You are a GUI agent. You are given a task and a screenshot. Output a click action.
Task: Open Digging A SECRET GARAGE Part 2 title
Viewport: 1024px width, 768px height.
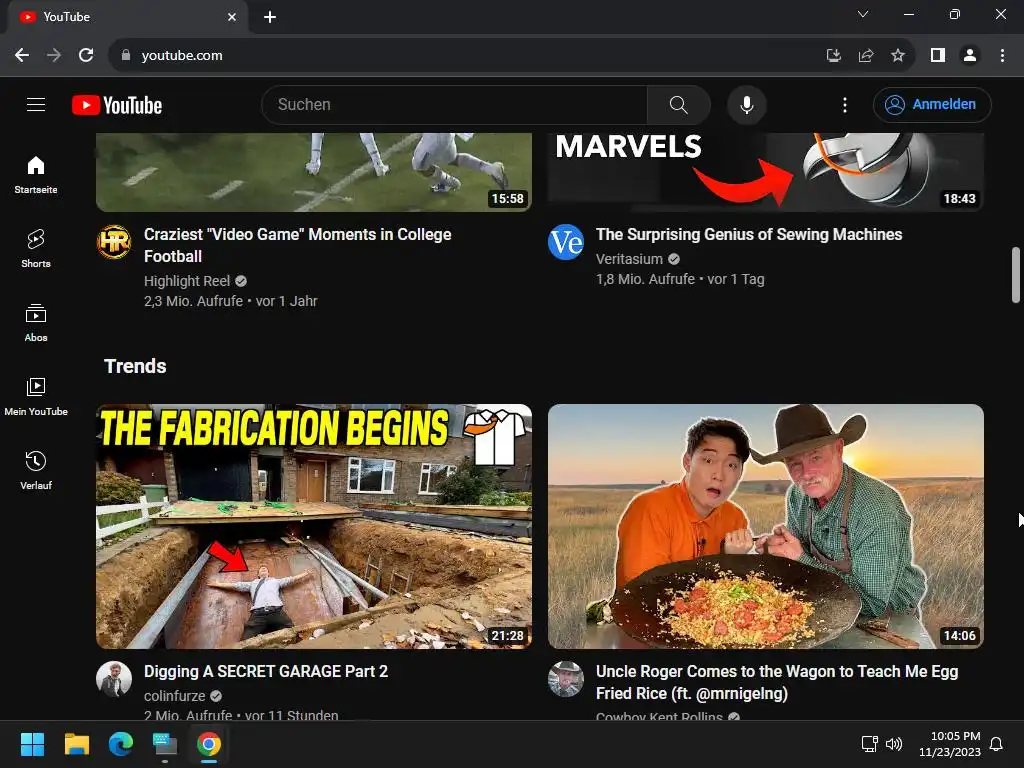266,671
